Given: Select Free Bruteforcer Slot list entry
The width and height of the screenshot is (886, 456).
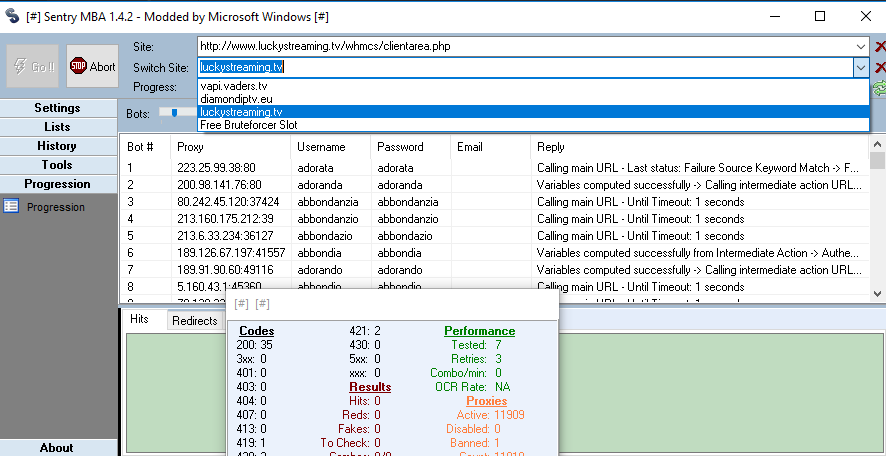Looking at the screenshot, I should coord(249,125).
